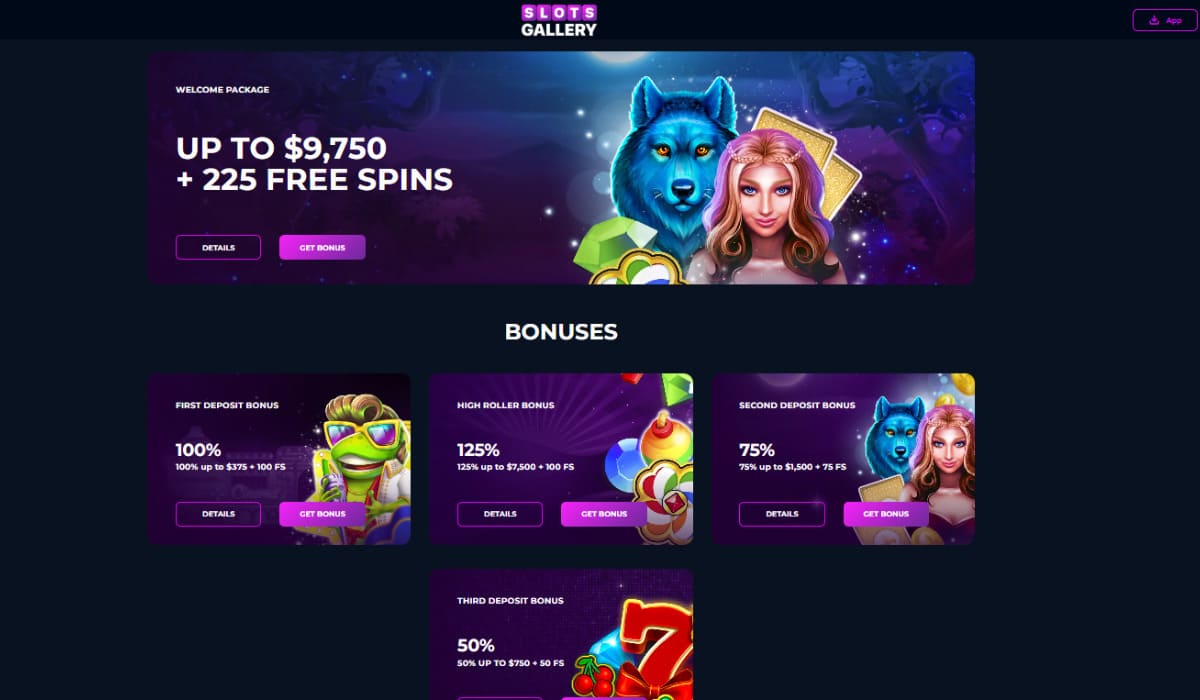1200x700 pixels.
Task: View Second Deposit Bonus details
Action: [x=782, y=514]
